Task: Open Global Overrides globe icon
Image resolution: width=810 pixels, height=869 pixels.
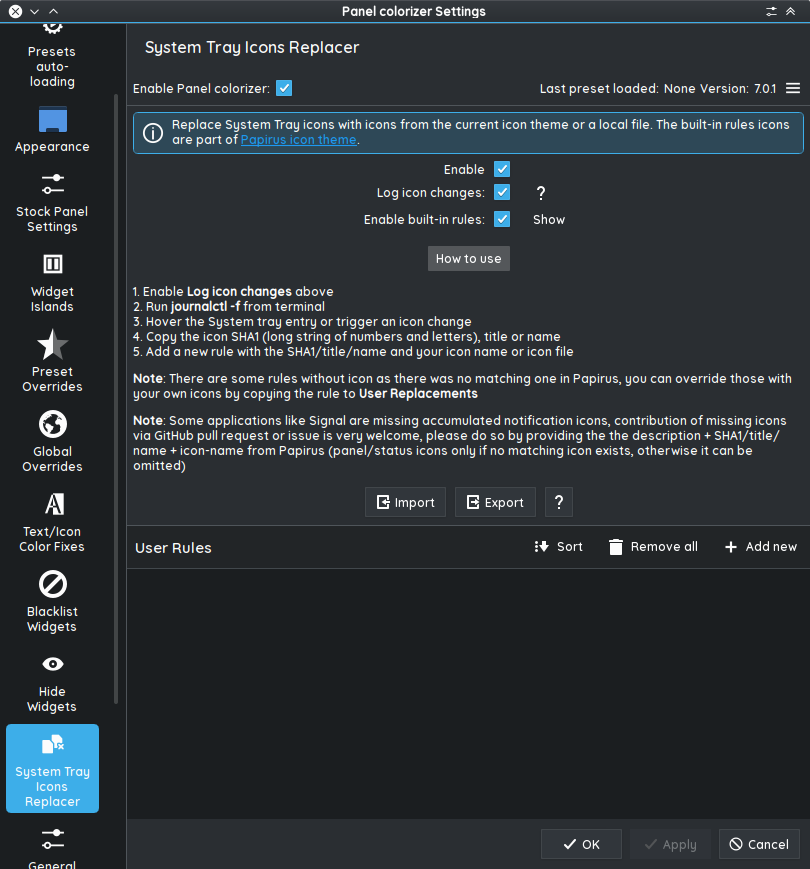Action: pos(52,424)
